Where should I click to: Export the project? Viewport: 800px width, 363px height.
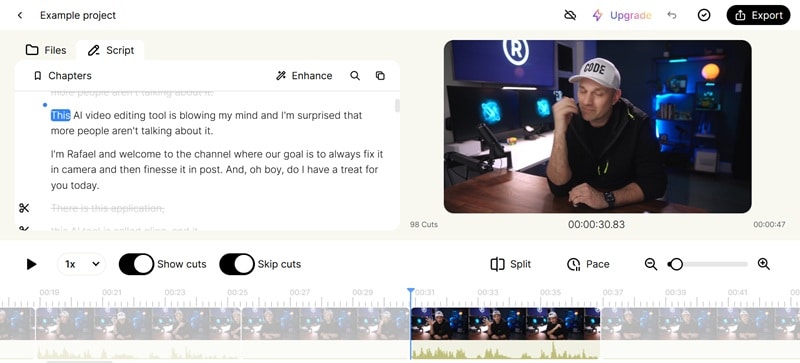point(758,15)
